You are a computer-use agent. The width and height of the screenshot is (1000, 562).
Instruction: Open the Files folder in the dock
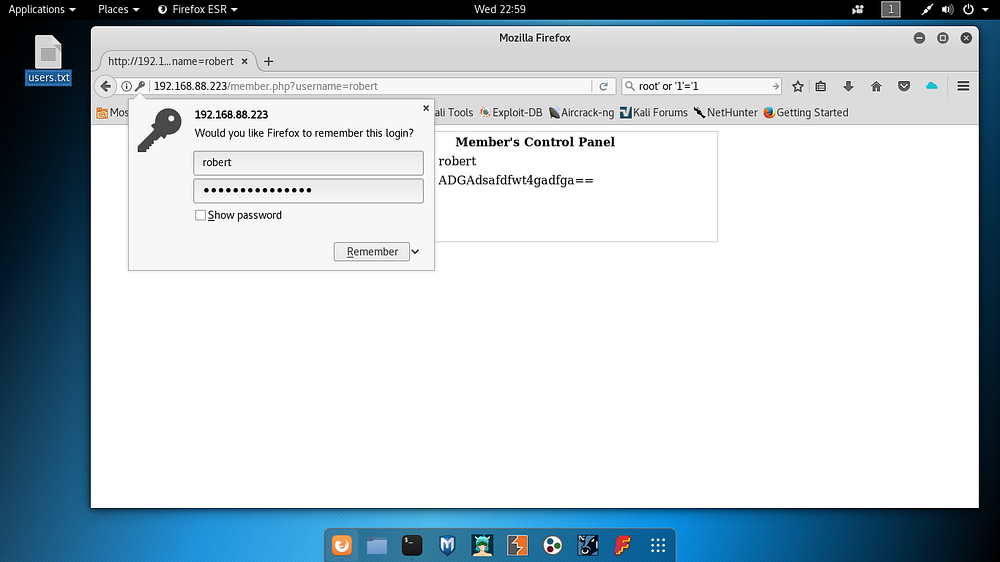(x=377, y=545)
